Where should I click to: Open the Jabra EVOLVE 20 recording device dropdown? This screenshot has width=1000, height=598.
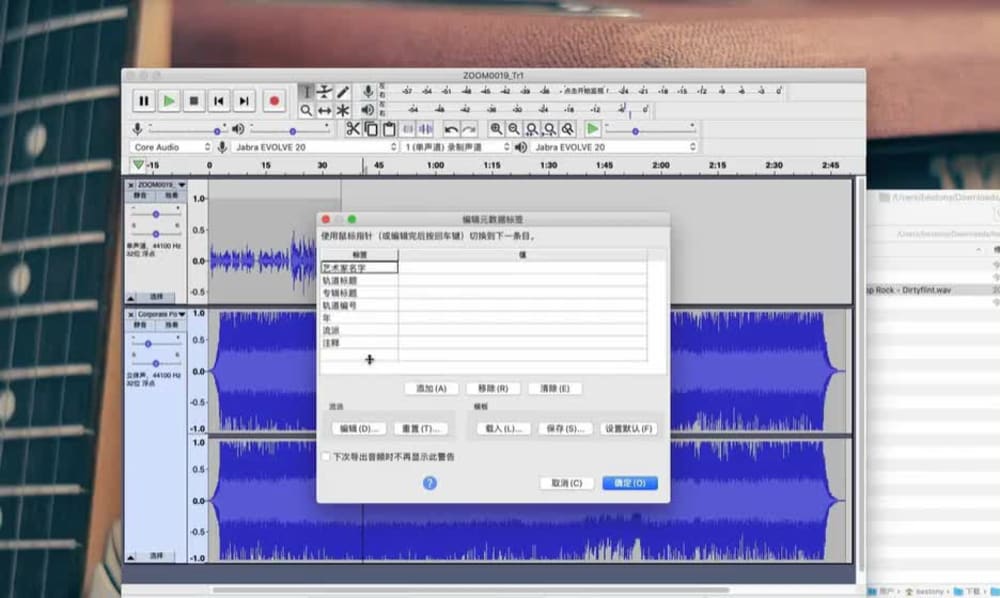click(x=315, y=147)
